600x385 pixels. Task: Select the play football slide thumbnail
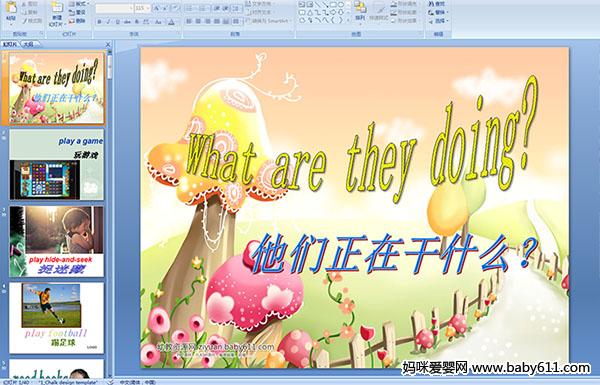(56, 318)
